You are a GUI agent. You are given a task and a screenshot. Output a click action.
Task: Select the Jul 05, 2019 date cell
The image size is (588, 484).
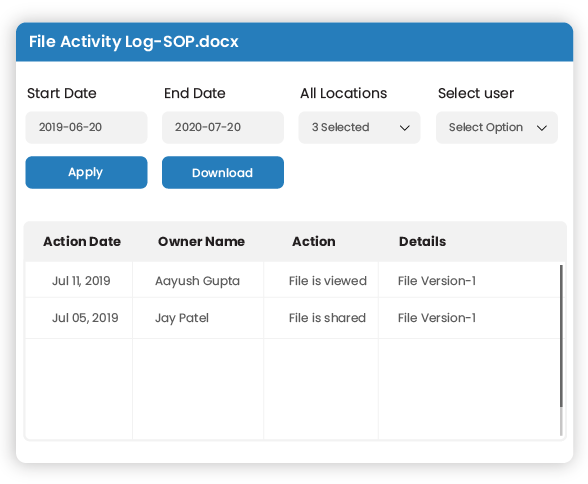tap(79, 318)
